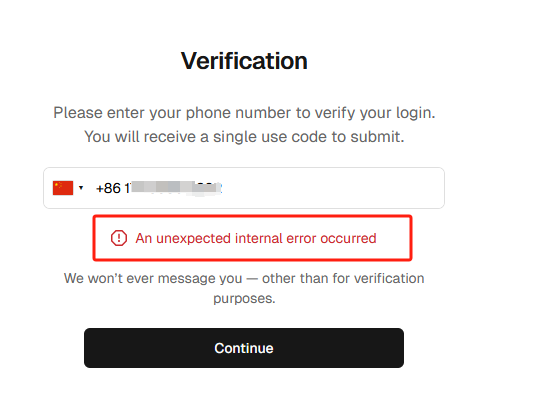Click the Verification heading
The image size is (556, 410).
244,61
